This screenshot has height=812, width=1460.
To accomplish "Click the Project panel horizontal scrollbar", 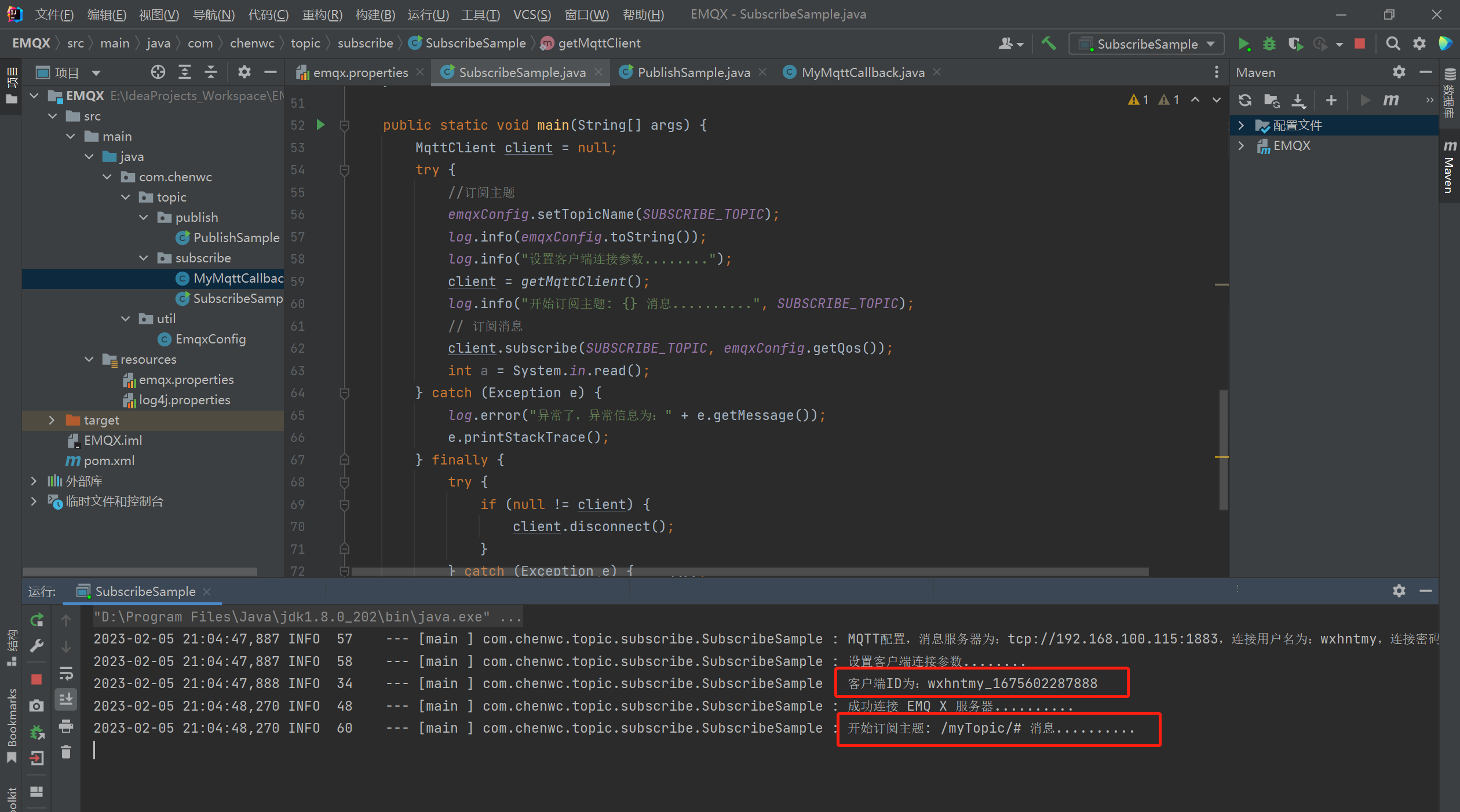I will tap(140, 572).
